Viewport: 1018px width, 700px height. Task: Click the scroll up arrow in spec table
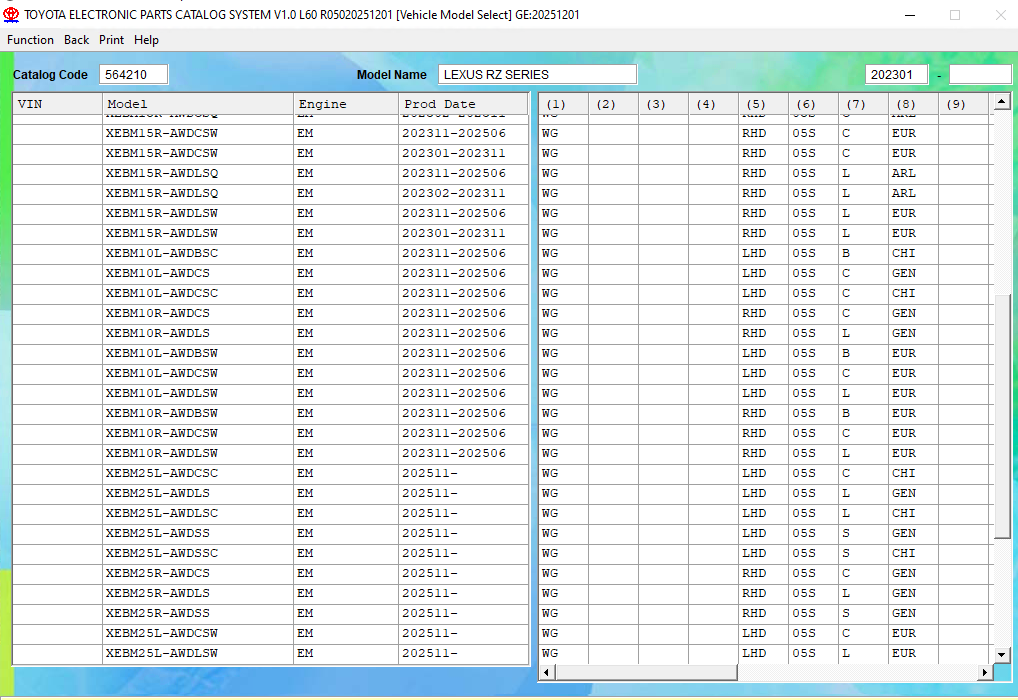1002,103
